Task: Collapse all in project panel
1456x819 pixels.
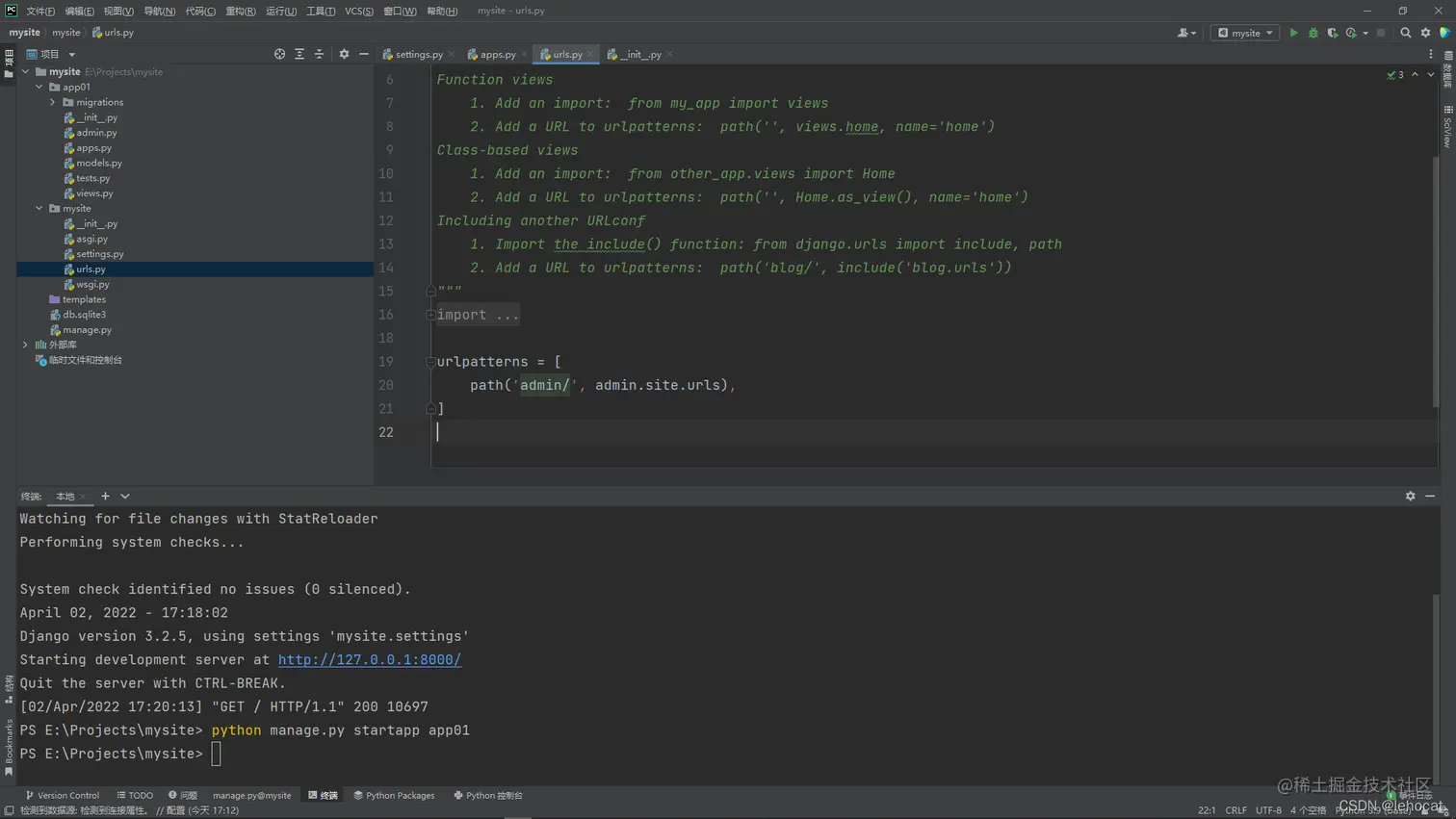Action: pos(319,54)
